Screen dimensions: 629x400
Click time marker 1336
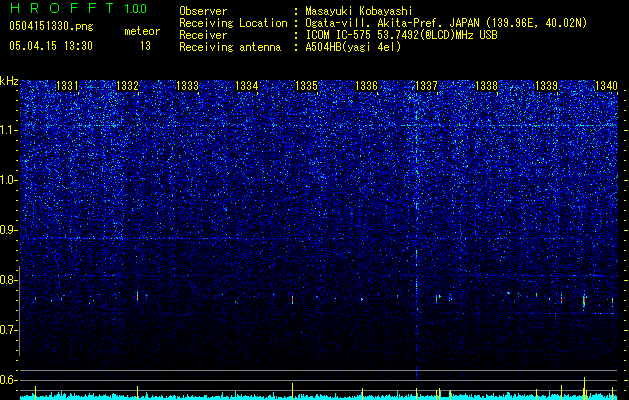click(367, 85)
